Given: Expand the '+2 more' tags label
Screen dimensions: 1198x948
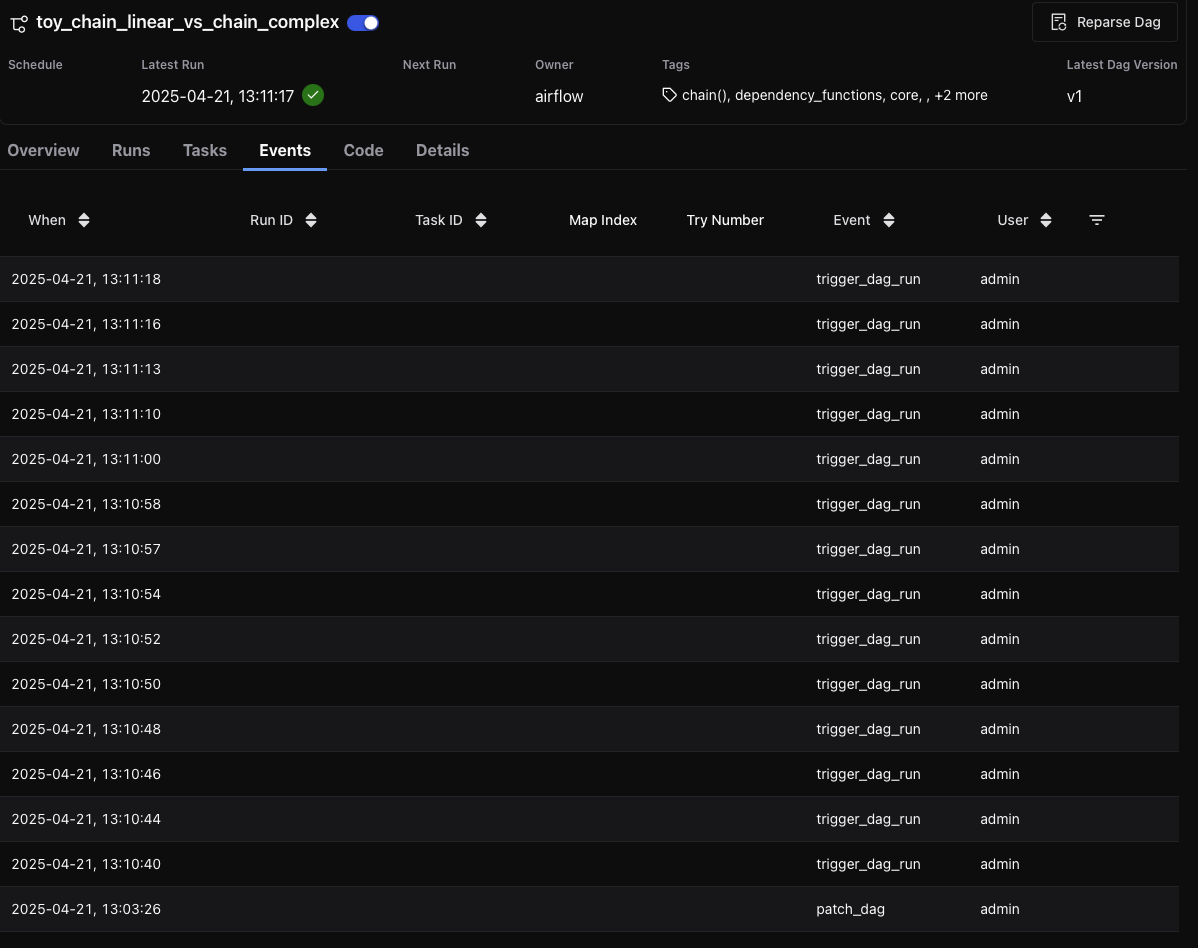Looking at the screenshot, I should pos(961,95).
